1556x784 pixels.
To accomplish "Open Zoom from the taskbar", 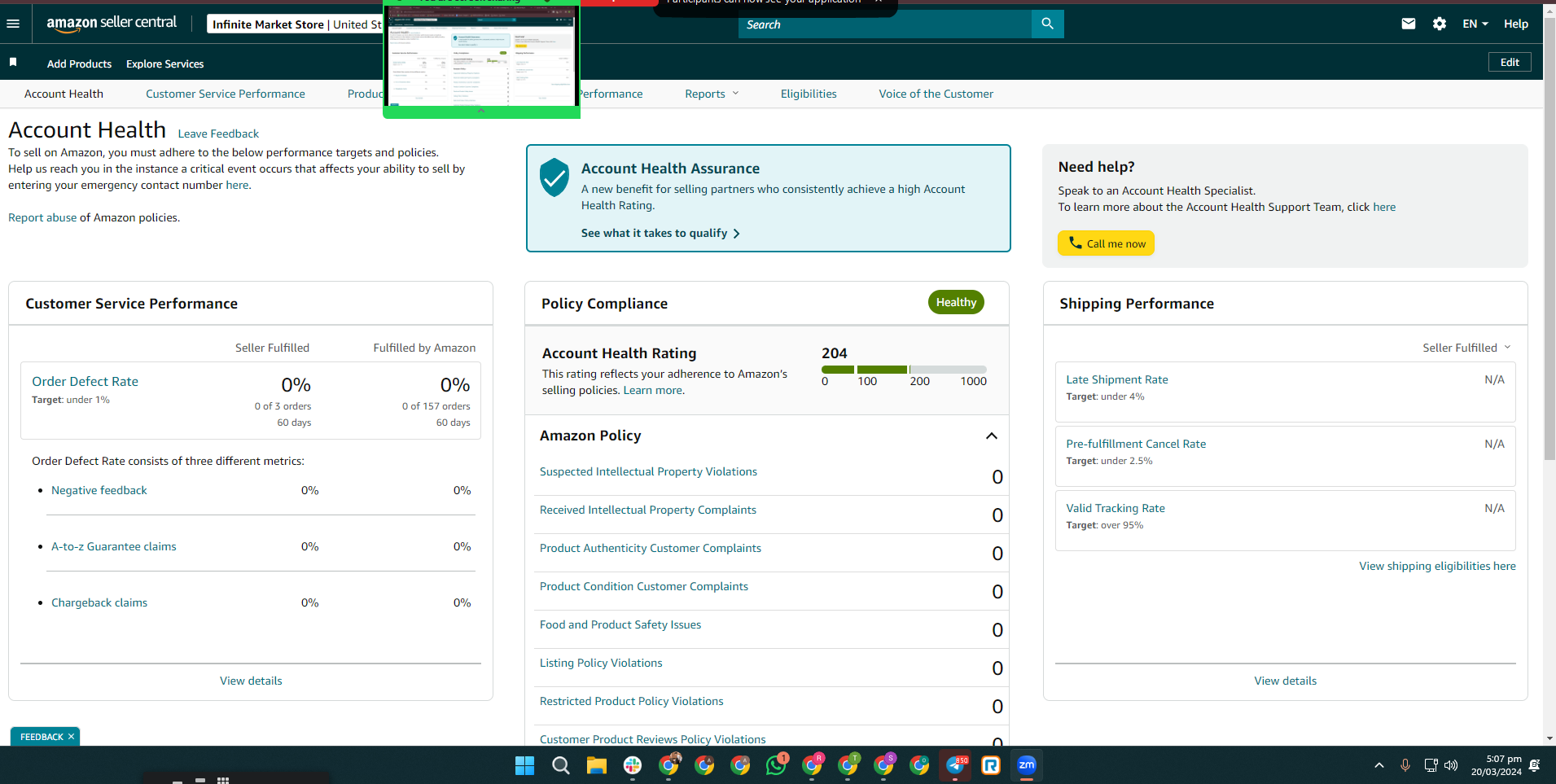I will click(1027, 765).
